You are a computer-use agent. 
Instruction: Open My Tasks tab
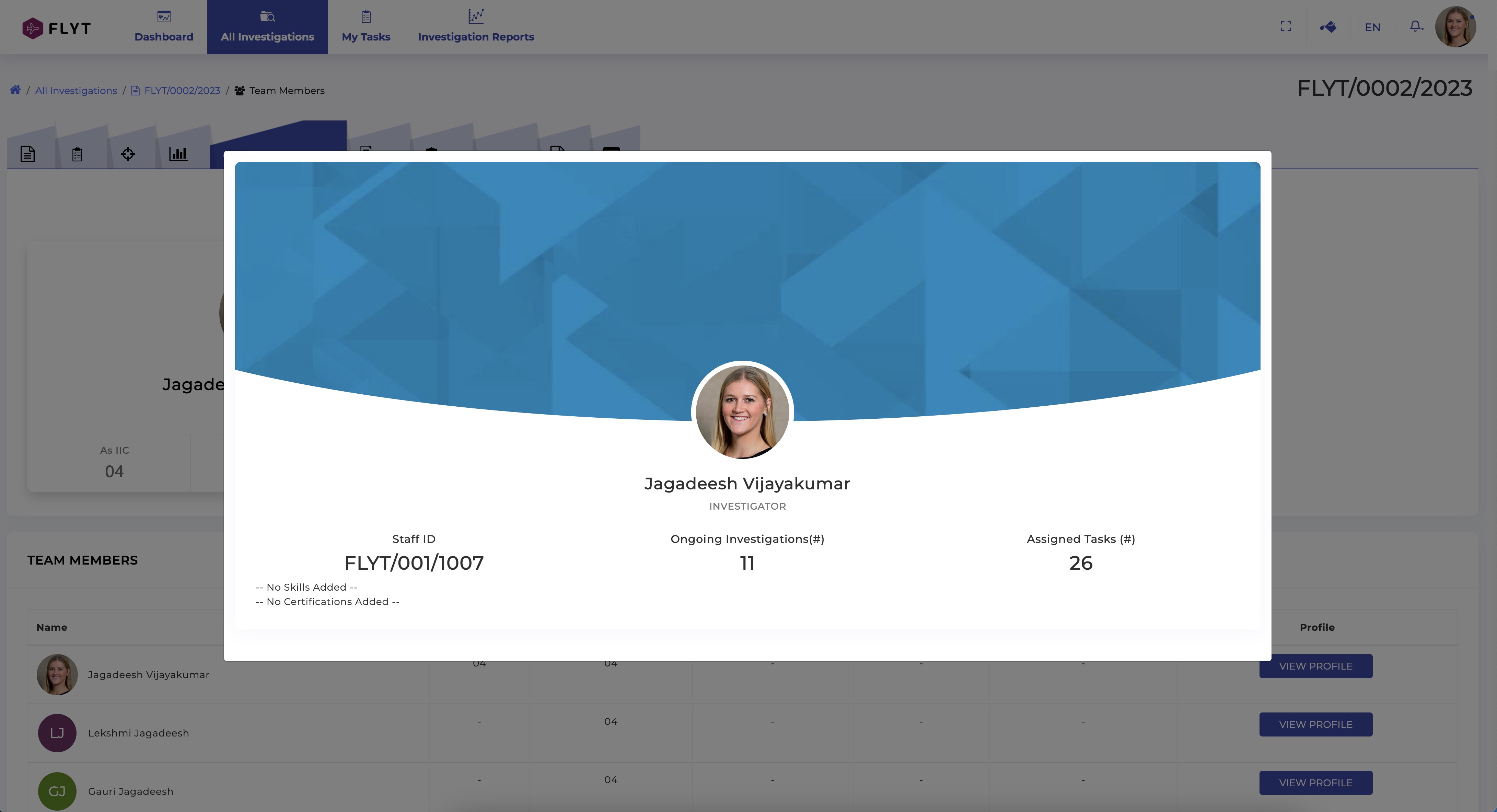(365, 27)
